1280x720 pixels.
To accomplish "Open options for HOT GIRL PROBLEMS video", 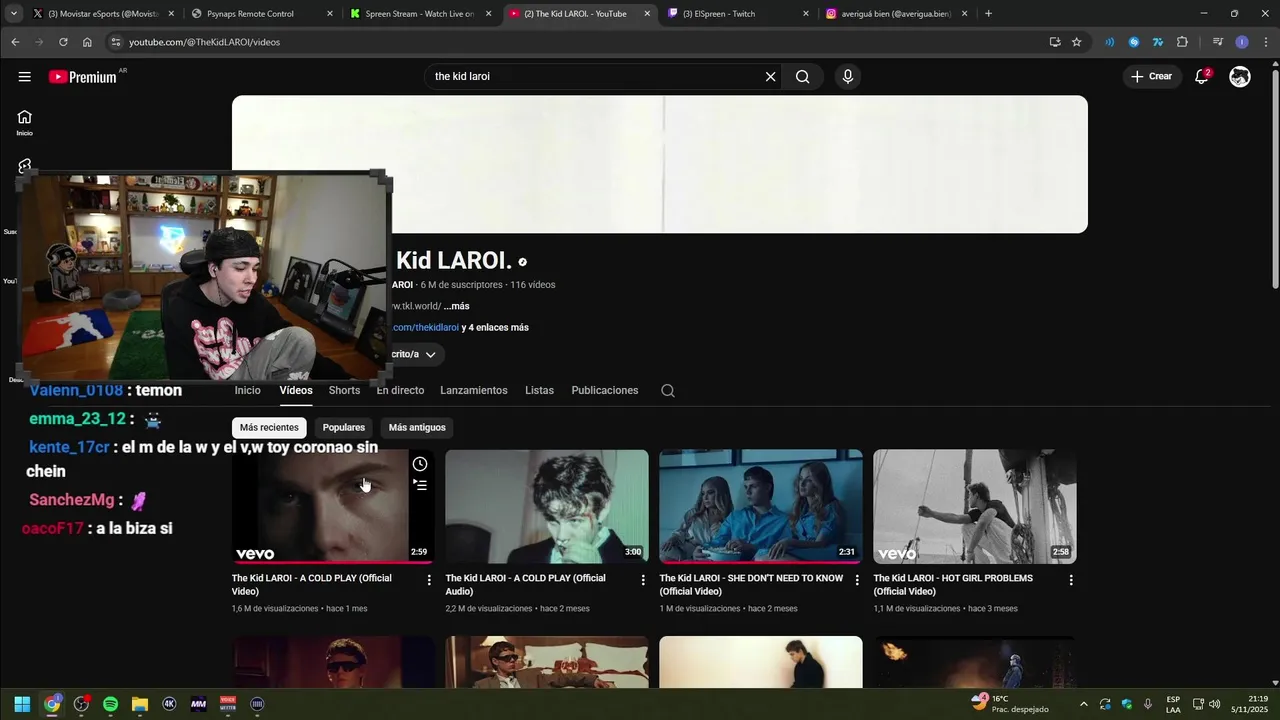I will pyautogui.click(x=1071, y=580).
